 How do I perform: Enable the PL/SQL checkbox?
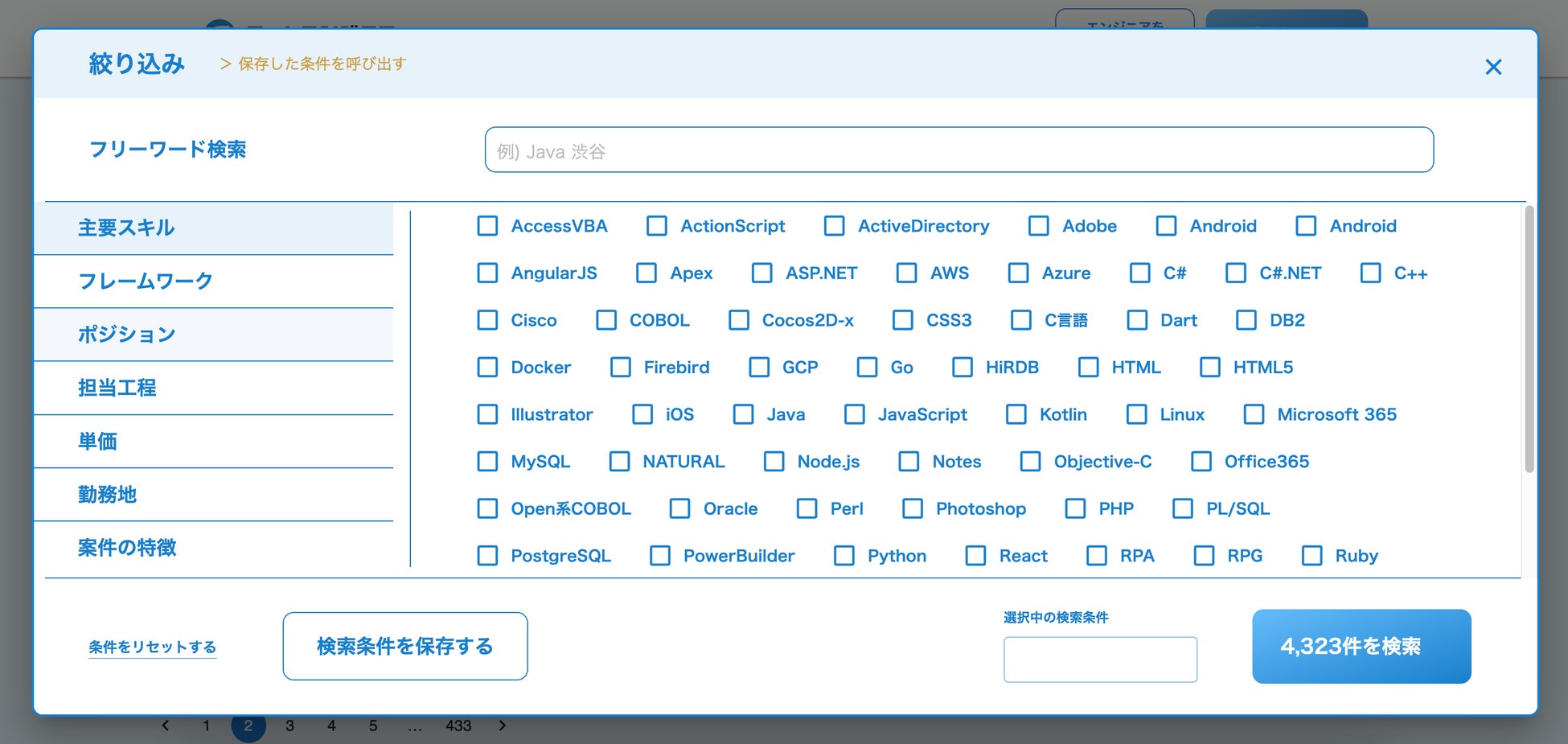coord(1183,508)
